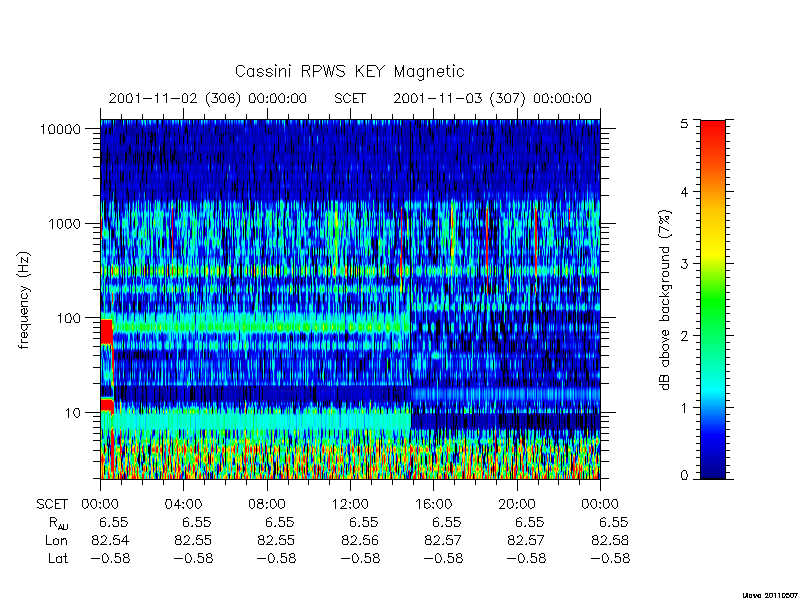
Task: Click the colorbar value 3
Action: tap(684, 264)
